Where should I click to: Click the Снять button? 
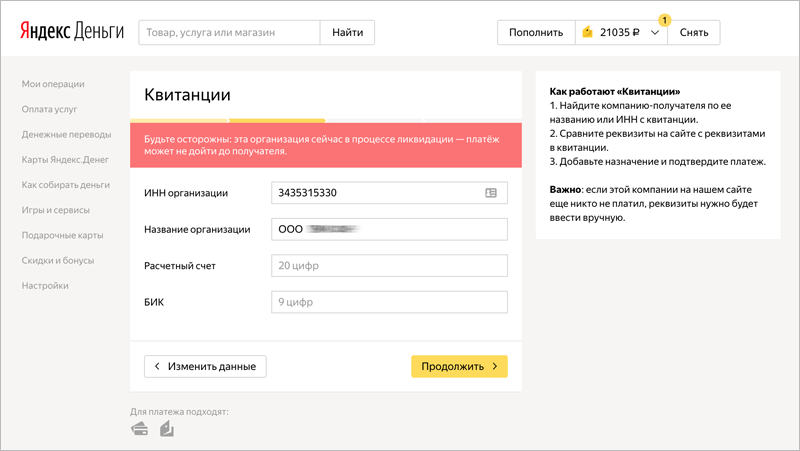point(694,32)
